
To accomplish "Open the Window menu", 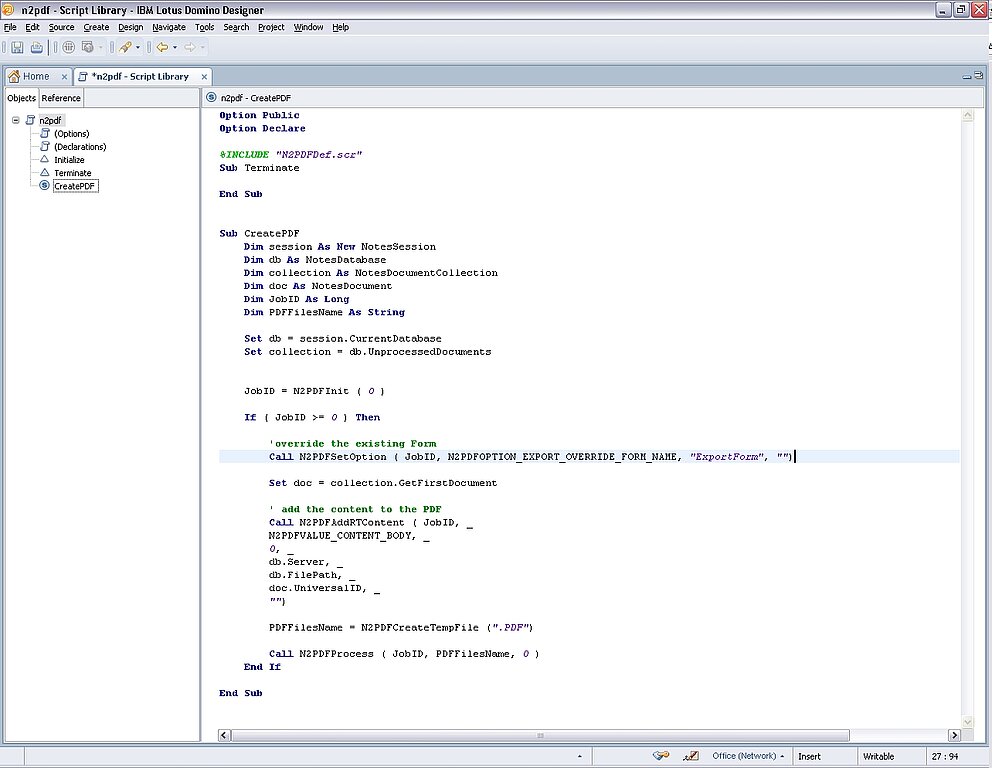I will [308, 27].
